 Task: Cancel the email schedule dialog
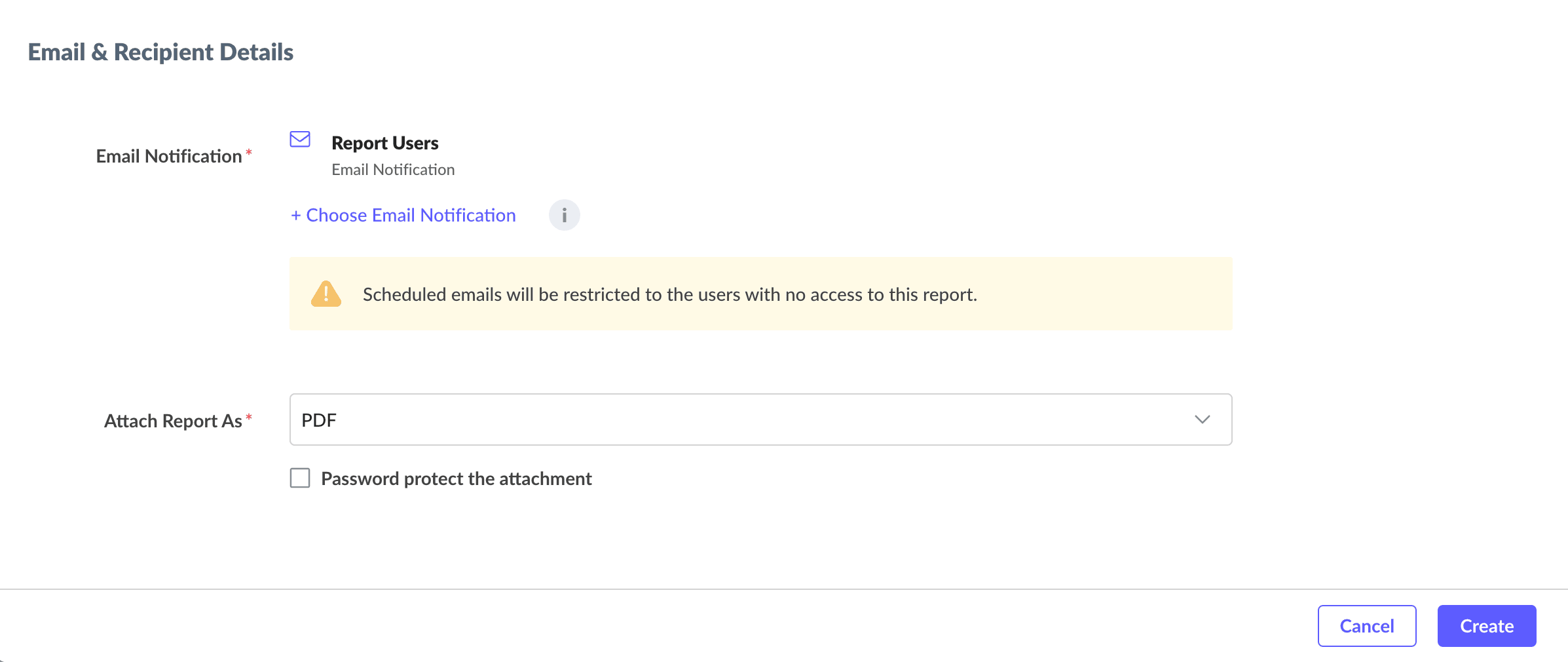coord(1366,626)
